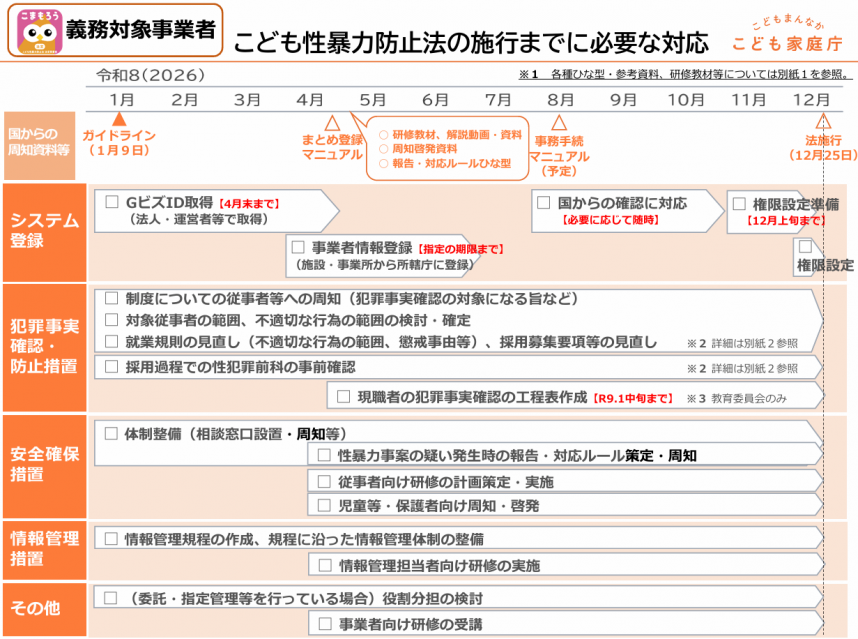
Task: Check 情報管理担当者向け研修の実施 checkbox
Action: tap(325, 565)
